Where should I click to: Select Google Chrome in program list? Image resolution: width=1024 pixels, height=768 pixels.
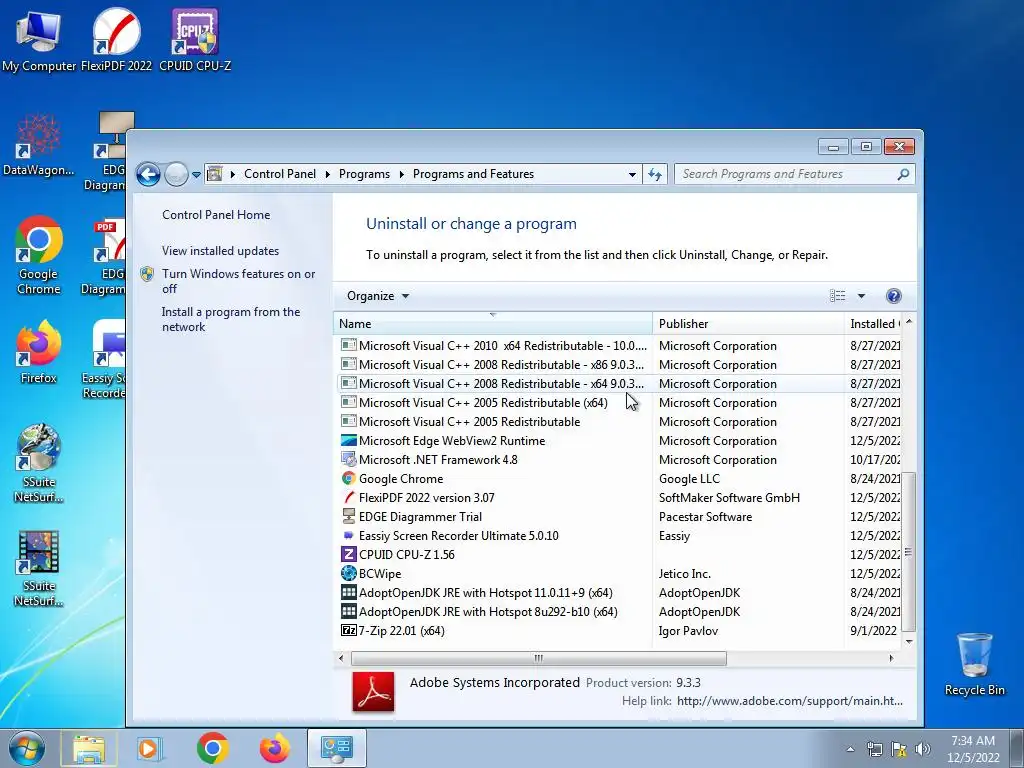pos(618,479)
